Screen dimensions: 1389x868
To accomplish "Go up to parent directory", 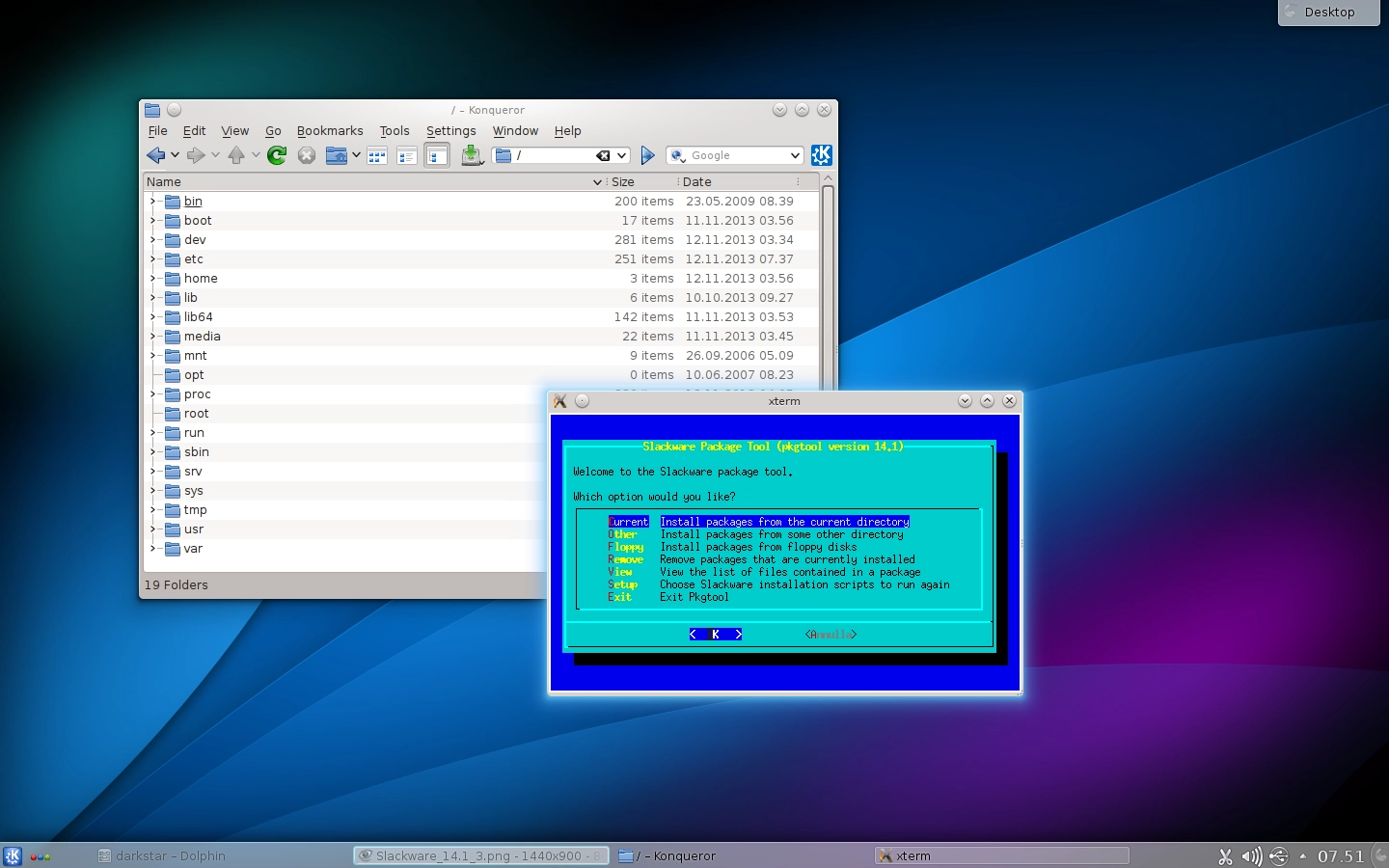I will pyautogui.click(x=238, y=154).
